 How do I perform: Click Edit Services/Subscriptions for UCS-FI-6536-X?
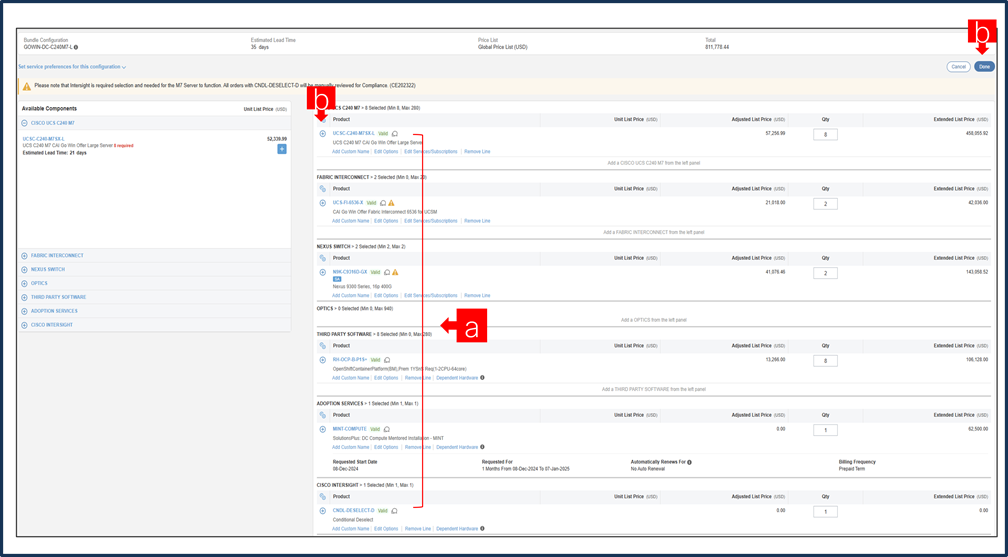(431, 221)
